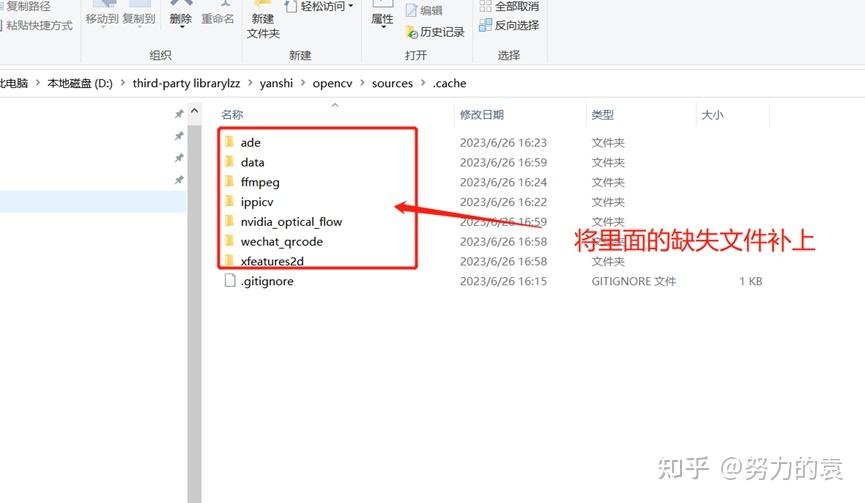Click the highlighted item in navigation pane
Image resolution: width=865 pixels, height=503 pixels.
pyautogui.click(x=93, y=201)
